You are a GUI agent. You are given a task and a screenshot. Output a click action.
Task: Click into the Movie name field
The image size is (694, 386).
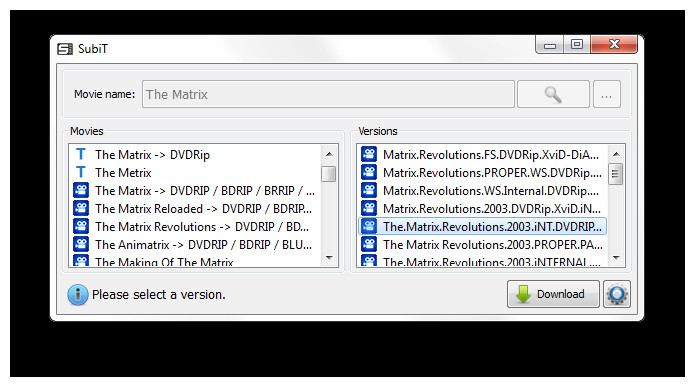(328, 94)
